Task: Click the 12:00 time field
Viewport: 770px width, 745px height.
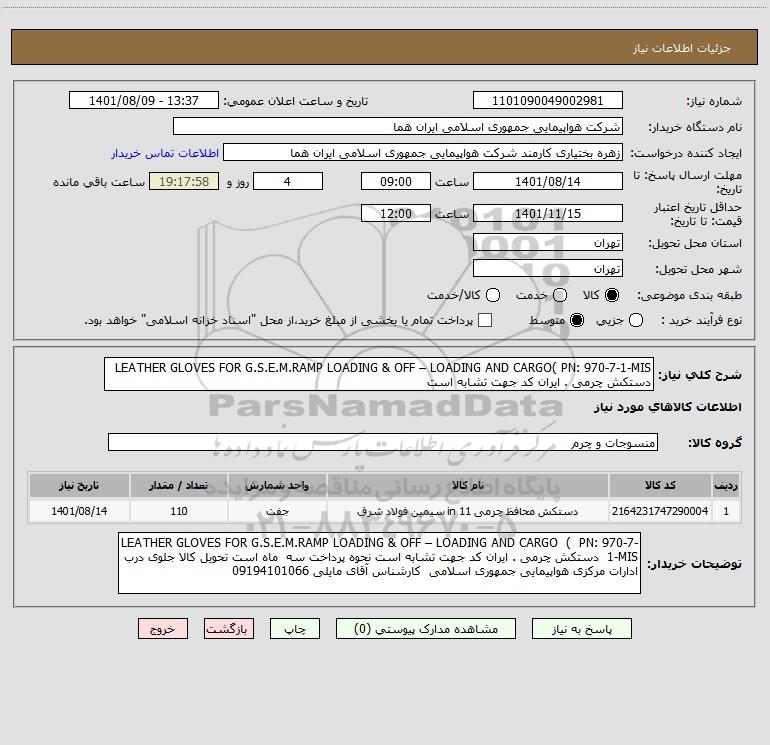Action: (396, 213)
